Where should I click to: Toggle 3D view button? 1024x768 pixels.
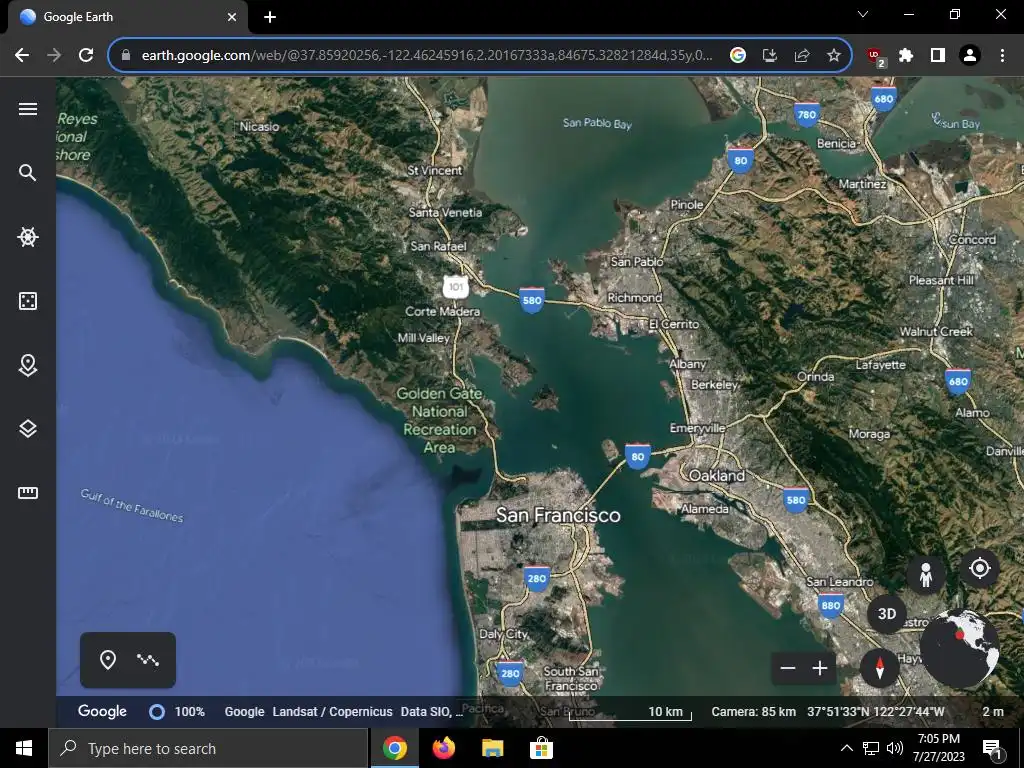pyautogui.click(x=886, y=614)
